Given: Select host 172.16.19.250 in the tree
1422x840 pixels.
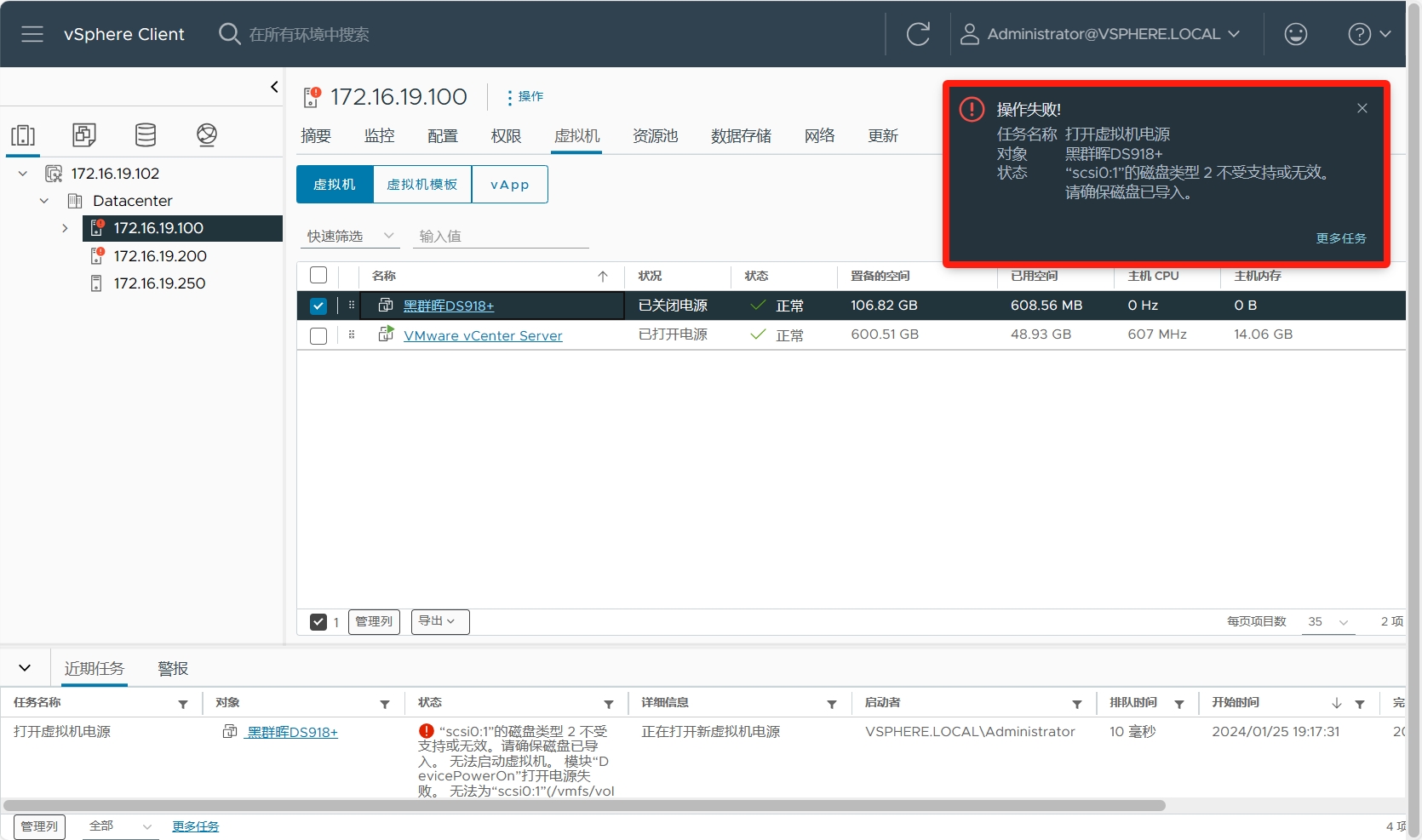Looking at the screenshot, I should point(160,283).
